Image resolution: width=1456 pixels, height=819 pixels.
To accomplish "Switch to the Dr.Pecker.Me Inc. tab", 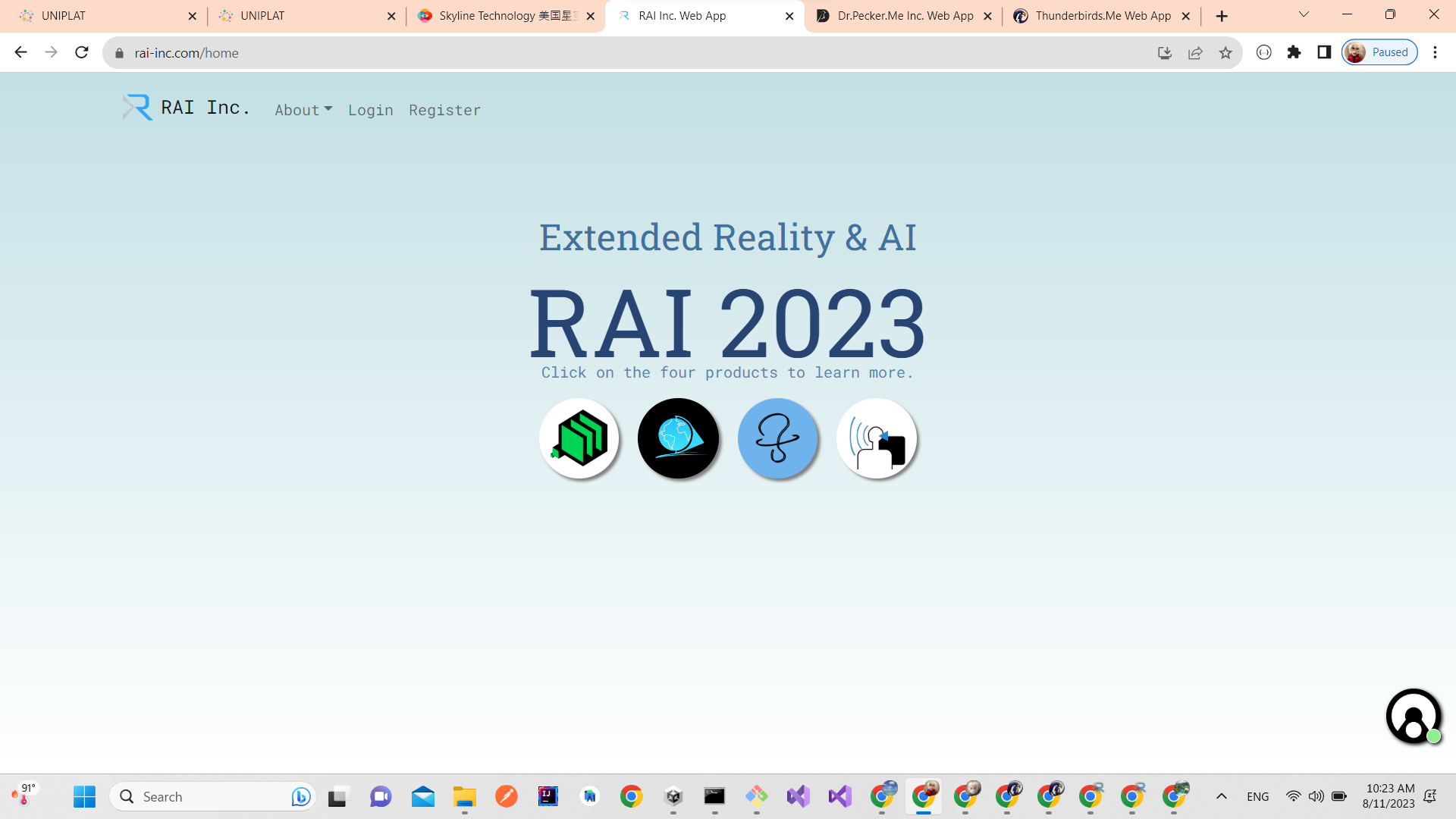I will 902,15.
